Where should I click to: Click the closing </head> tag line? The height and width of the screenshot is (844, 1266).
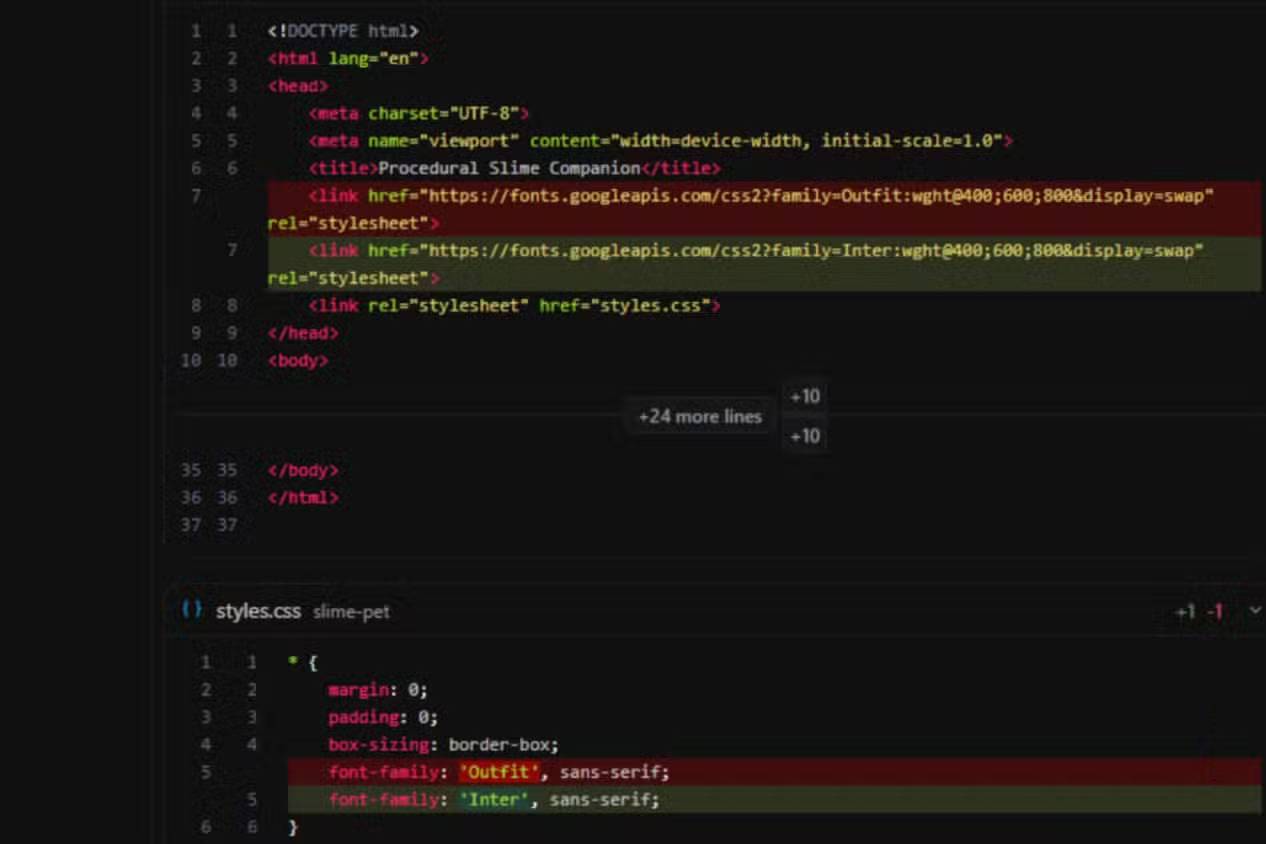(303, 333)
